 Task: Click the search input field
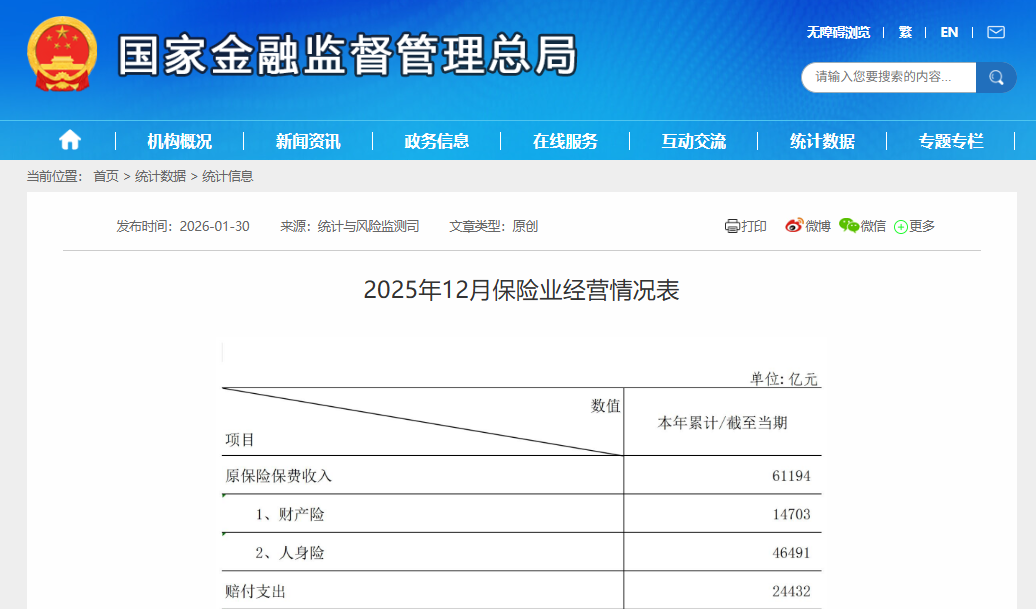[886, 77]
